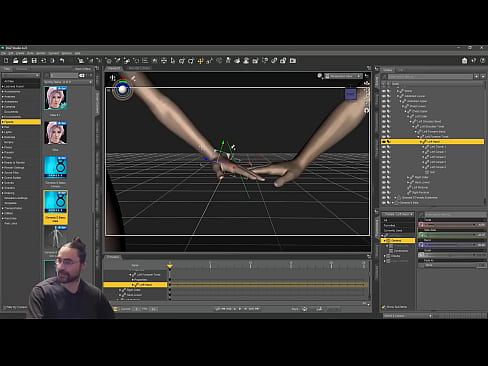
Task: Click the New scene toolbar icon
Action: click(x=6, y=61)
